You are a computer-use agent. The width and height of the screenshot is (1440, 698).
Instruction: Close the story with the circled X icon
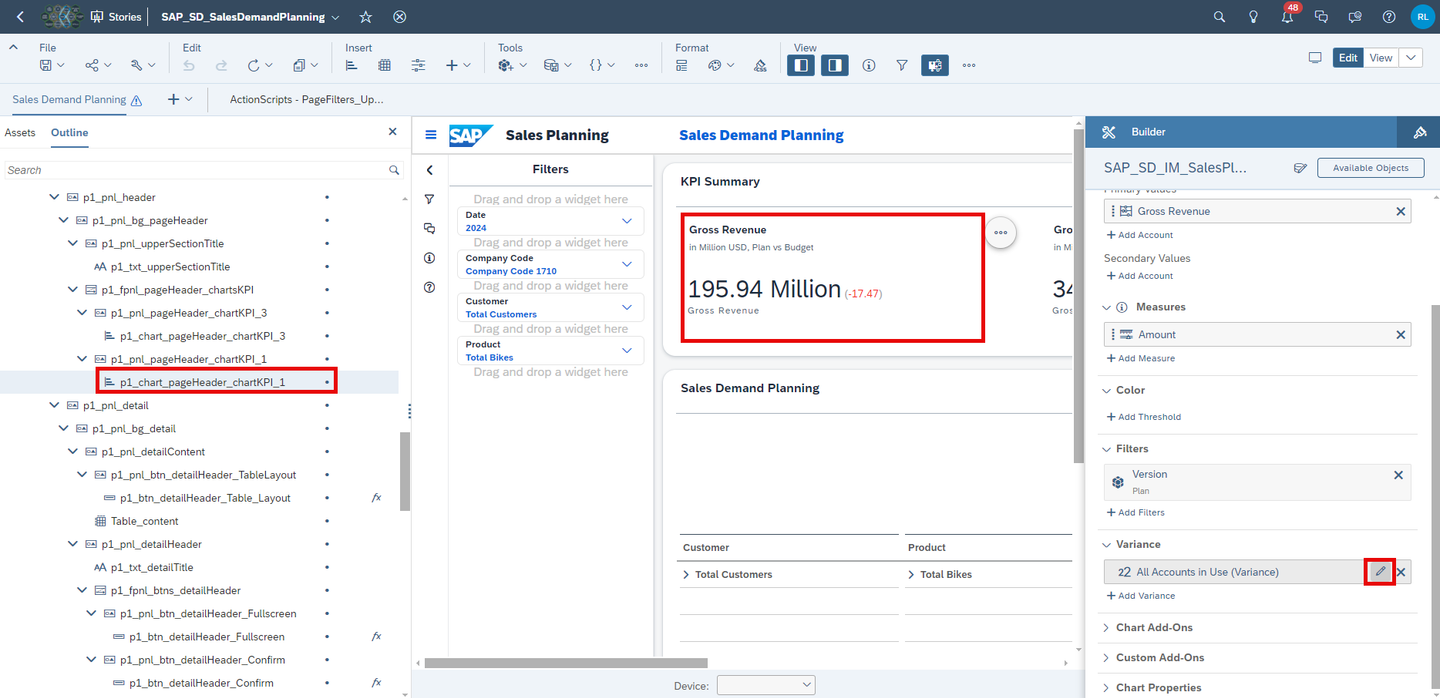coord(400,17)
